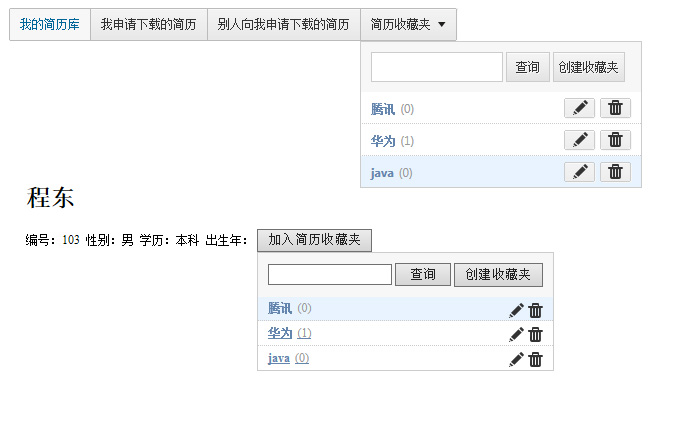Delete the 腾讯 folder in top dropdown panel
The image size is (693, 435).
tap(615, 108)
